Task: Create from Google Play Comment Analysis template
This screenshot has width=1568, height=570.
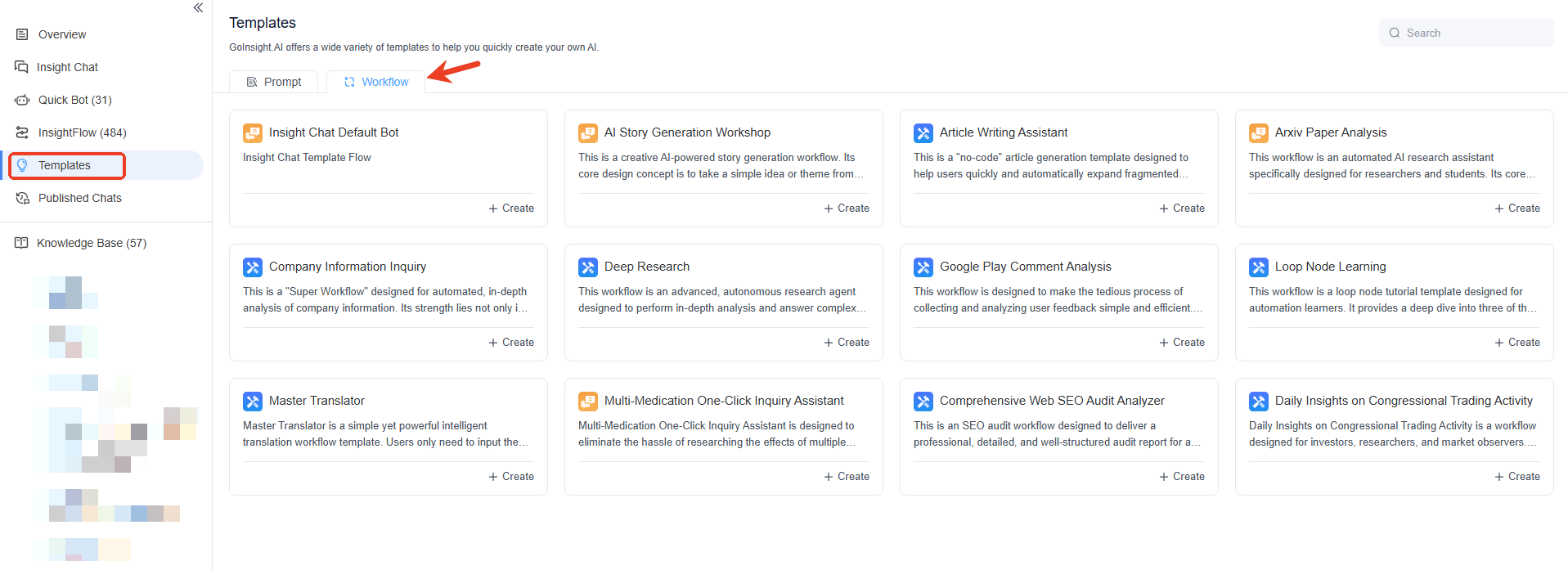Action: pyautogui.click(x=1183, y=343)
